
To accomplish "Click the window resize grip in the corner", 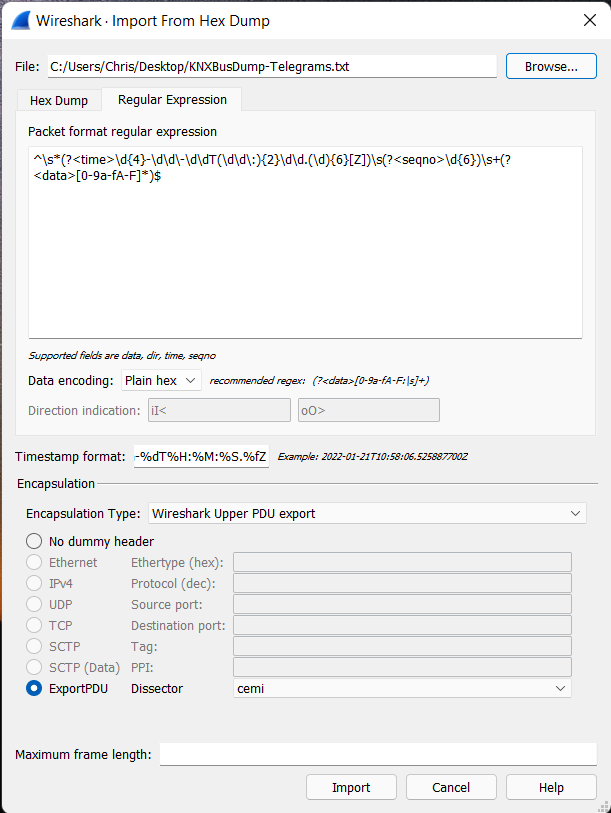I will [x=604, y=807].
